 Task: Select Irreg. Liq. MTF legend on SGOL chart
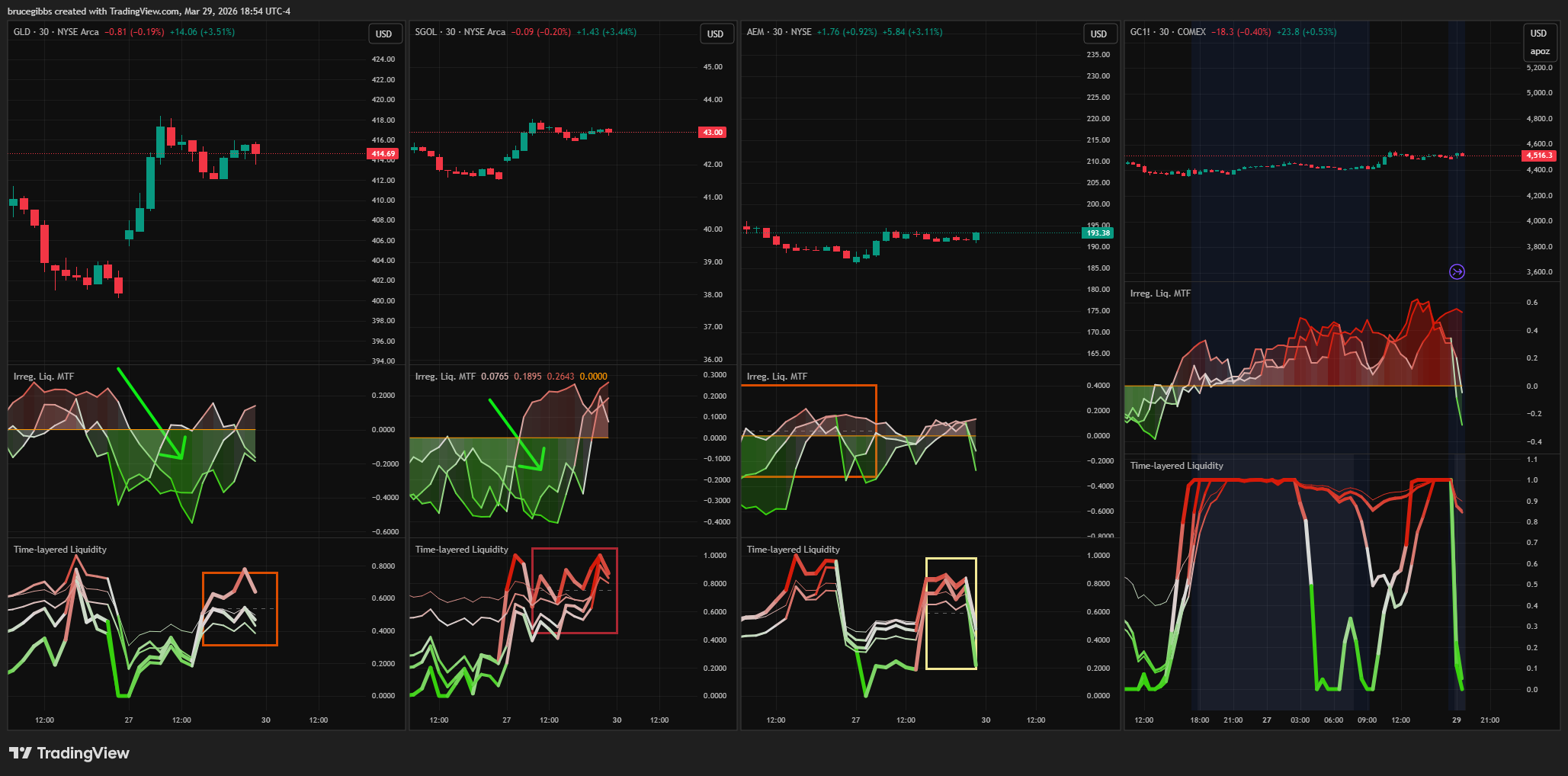(x=445, y=377)
